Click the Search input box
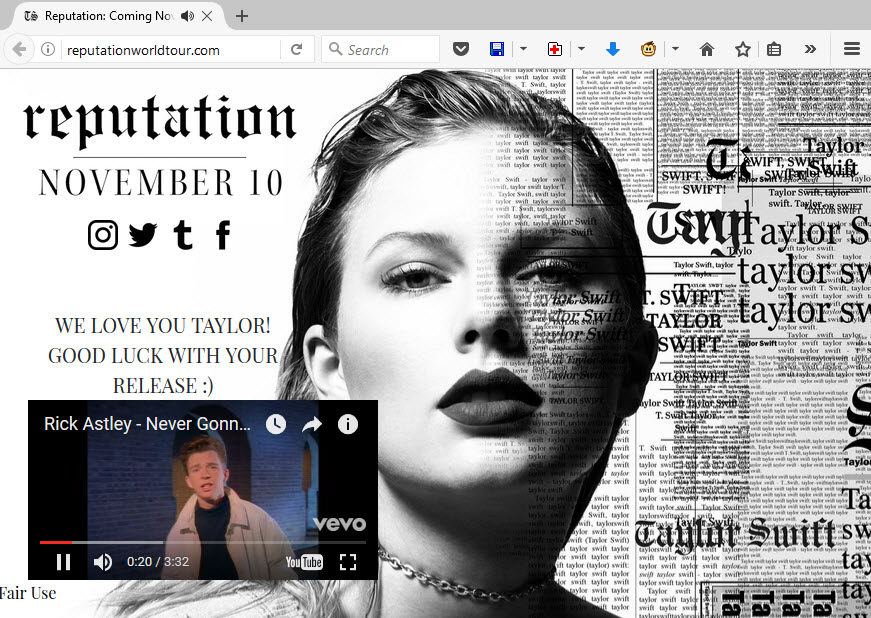The image size is (871, 618). pyautogui.click(x=381, y=50)
